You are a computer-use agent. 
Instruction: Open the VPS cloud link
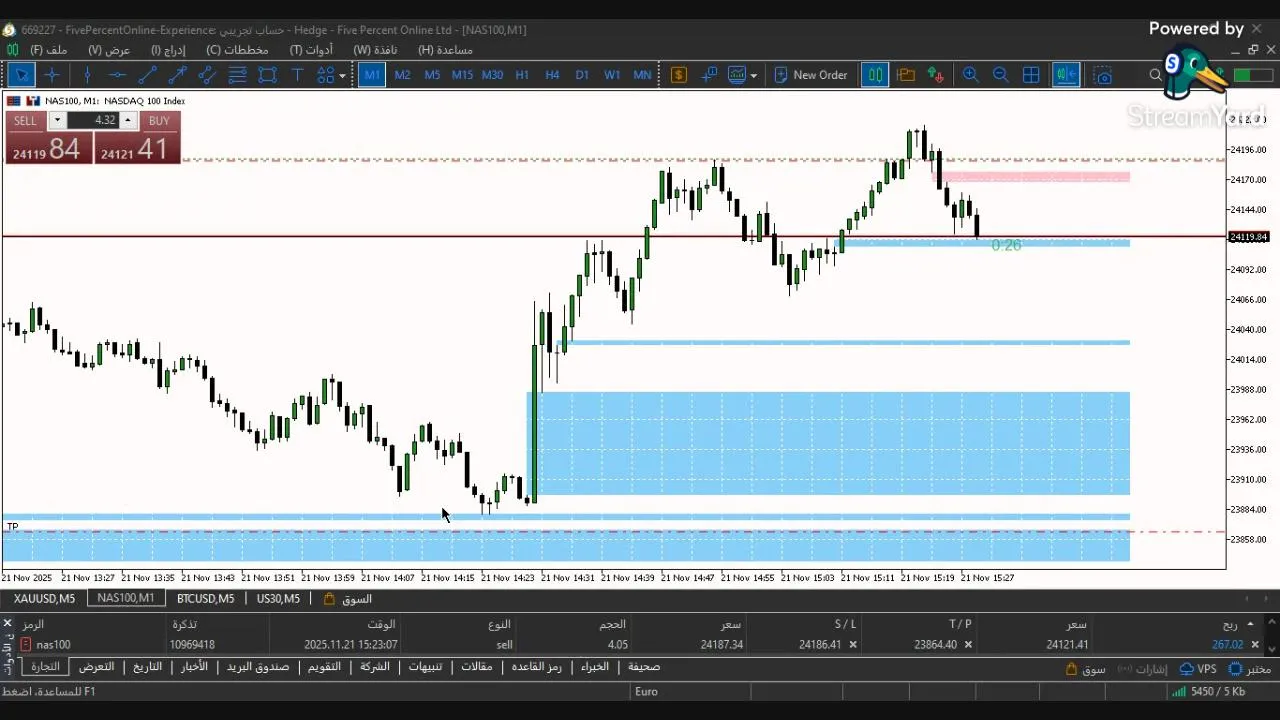click(1198, 669)
